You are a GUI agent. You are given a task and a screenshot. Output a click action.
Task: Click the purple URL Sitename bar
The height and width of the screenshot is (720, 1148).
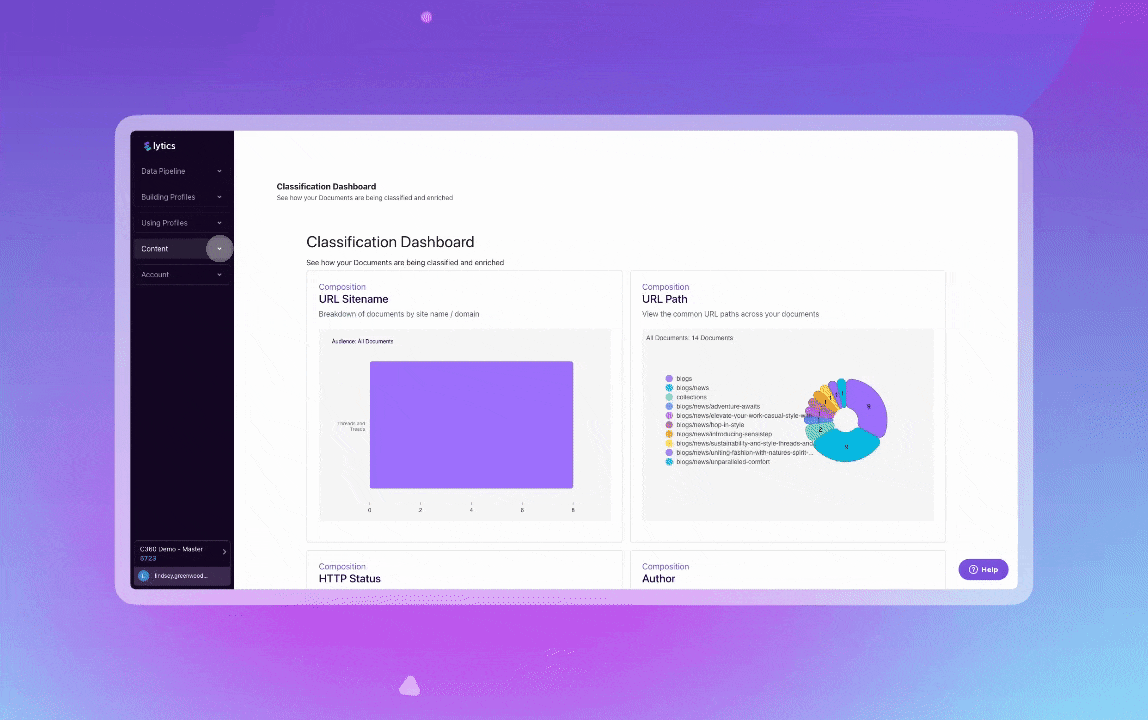point(472,425)
